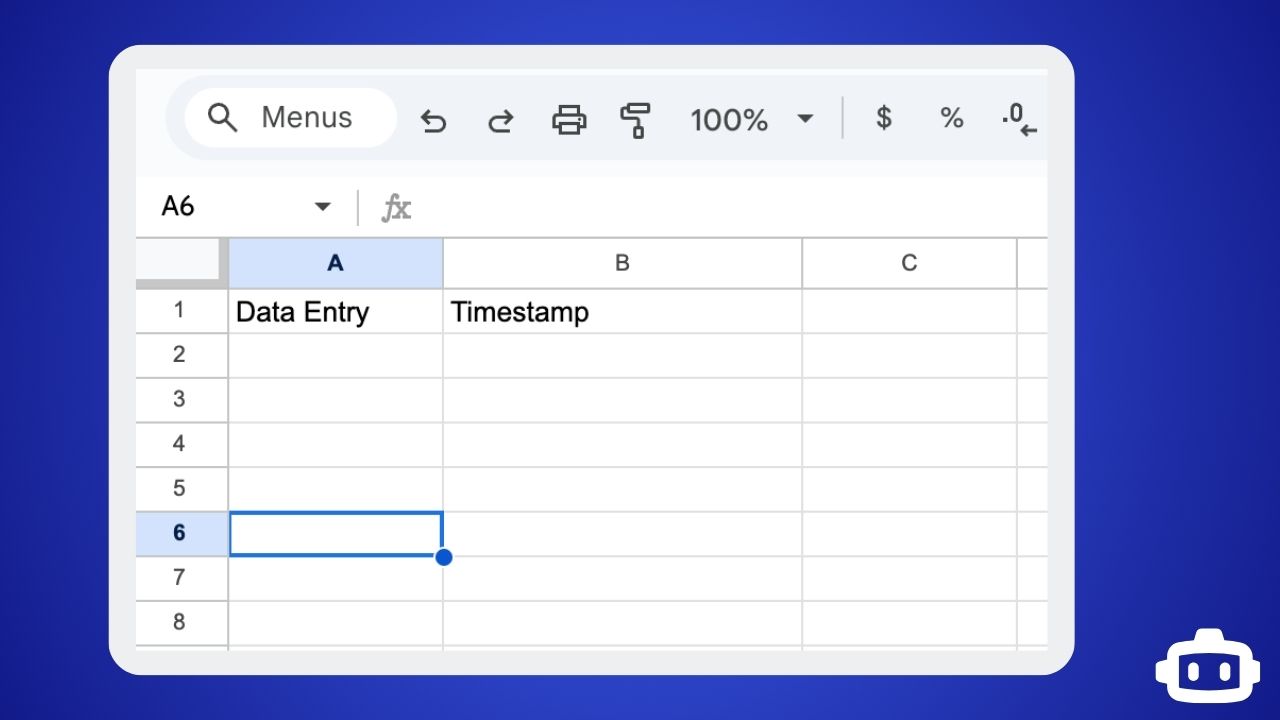
Task: Click the decrease decimal places icon
Action: tap(1018, 119)
